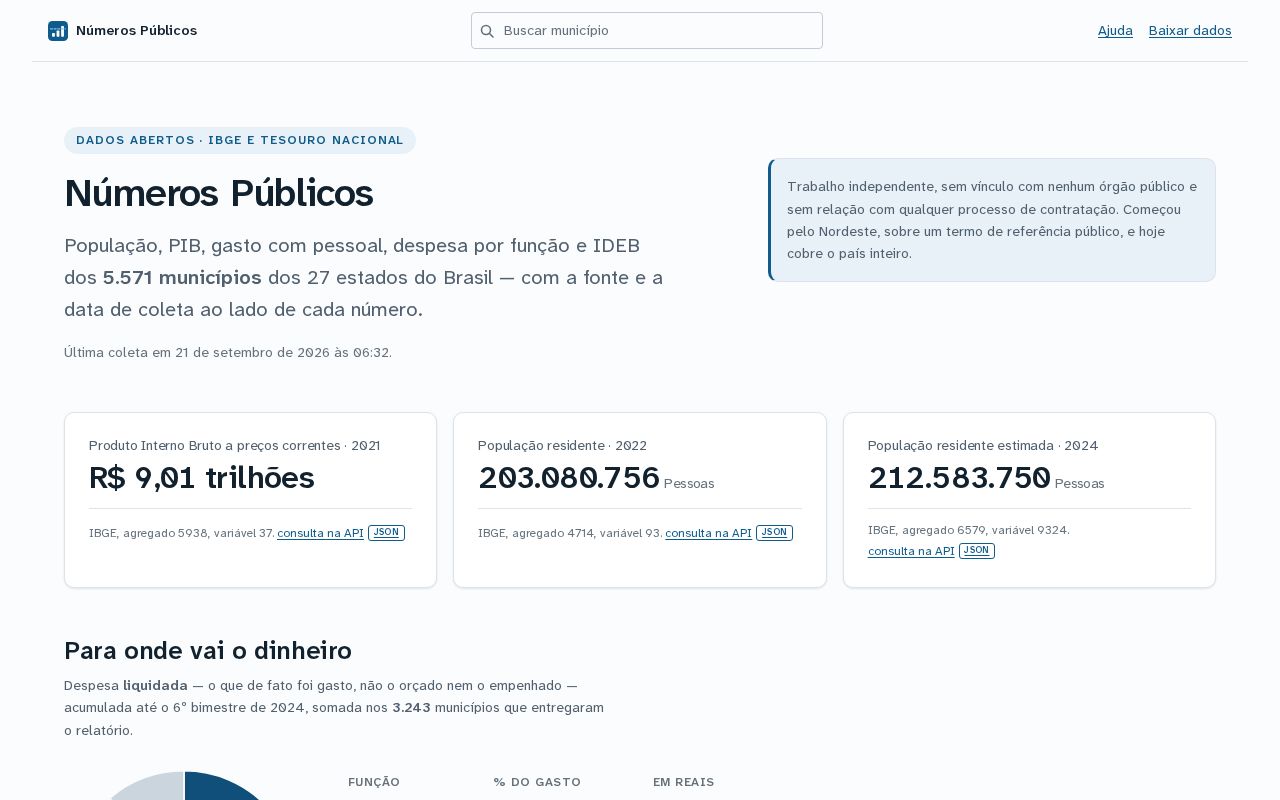
Task: Click the 212.583.750 estimated population figure
Action: [x=959, y=478]
